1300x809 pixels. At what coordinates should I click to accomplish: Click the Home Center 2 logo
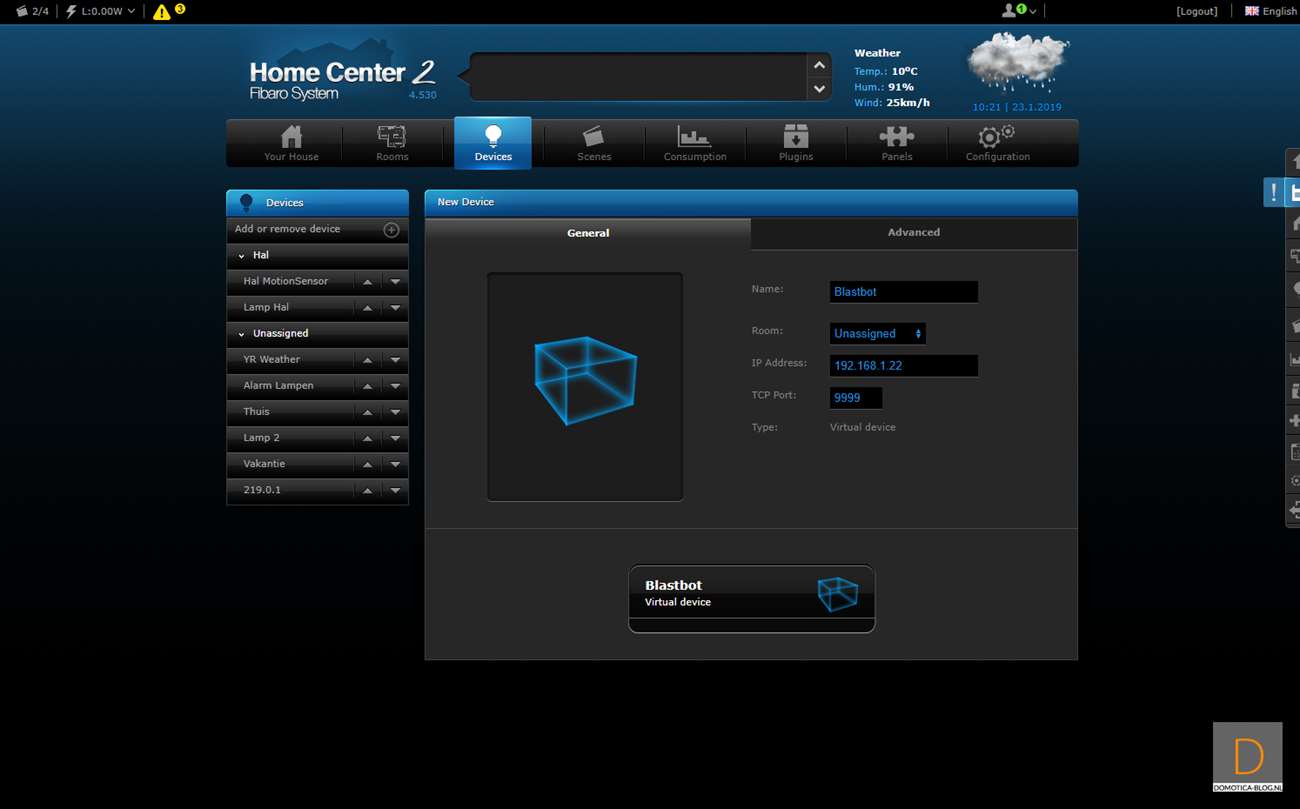(342, 78)
